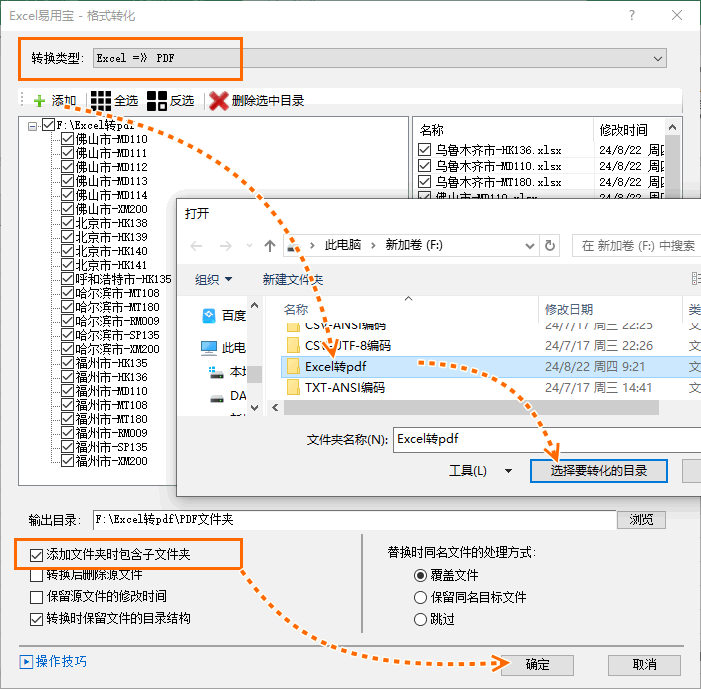Image resolution: width=701 pixels, height=689 pixels.
Task: Click the sidebar scroll down arrow
Action: coord(254,407)
